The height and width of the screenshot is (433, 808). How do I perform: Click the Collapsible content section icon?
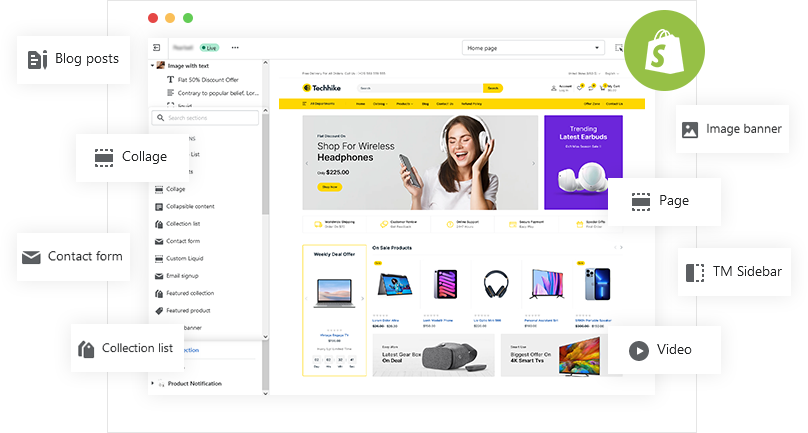tap(158, 206)
